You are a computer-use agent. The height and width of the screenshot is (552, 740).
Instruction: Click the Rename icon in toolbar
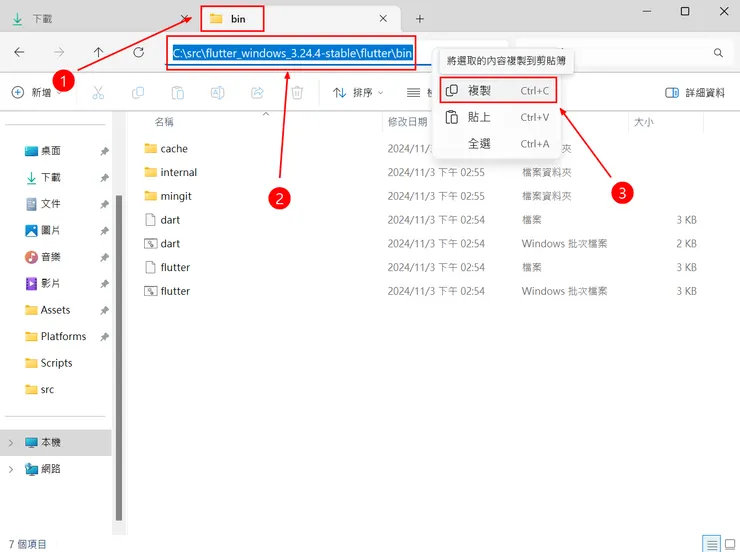217,92
